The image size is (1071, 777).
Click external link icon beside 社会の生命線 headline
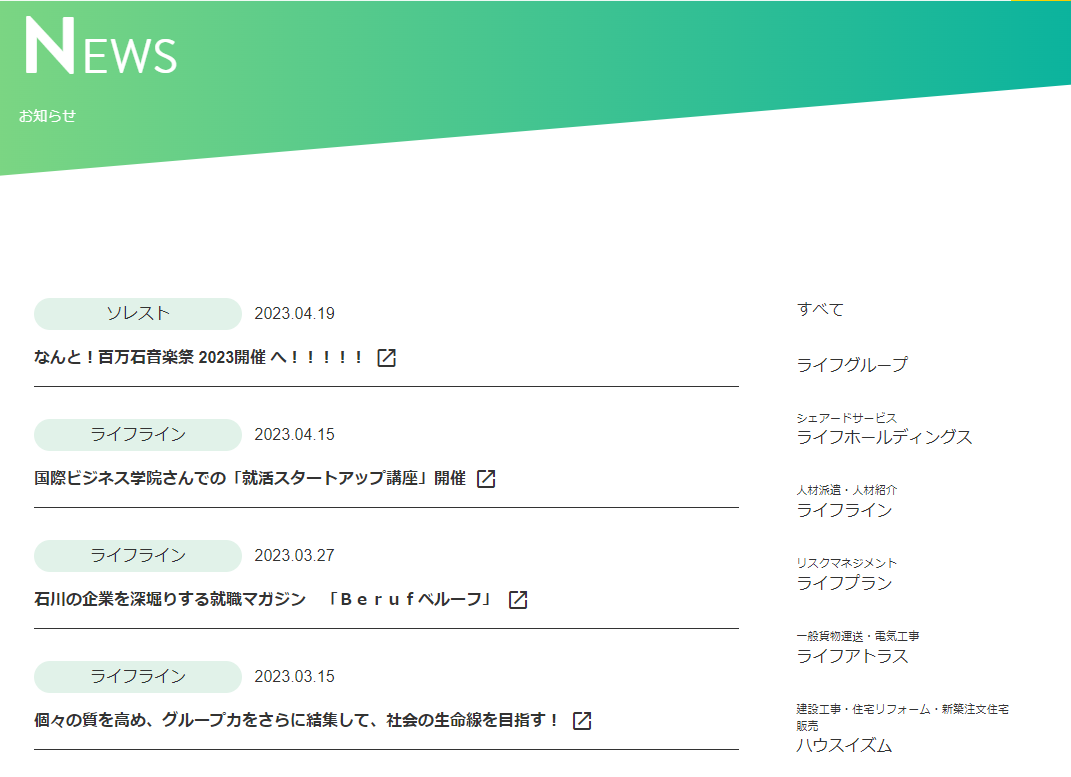point(582,720)
